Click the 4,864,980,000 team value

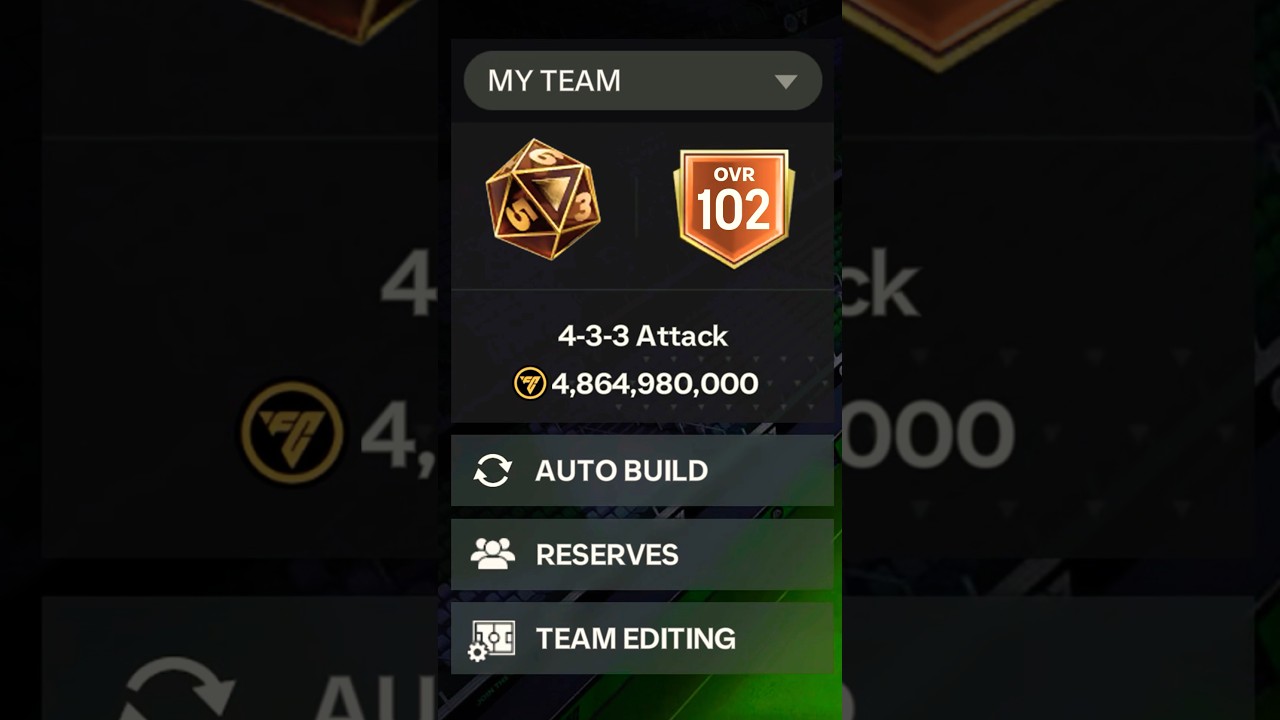(x=655, y=384)
